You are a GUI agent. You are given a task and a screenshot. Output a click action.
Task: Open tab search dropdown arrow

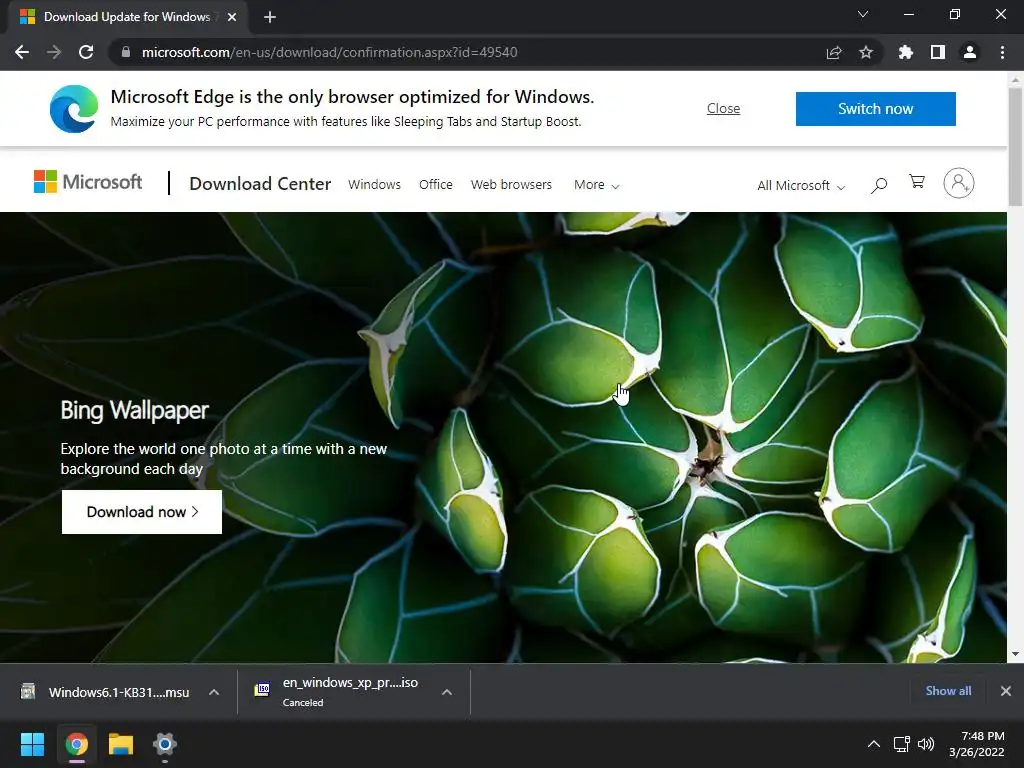point(863,14)
